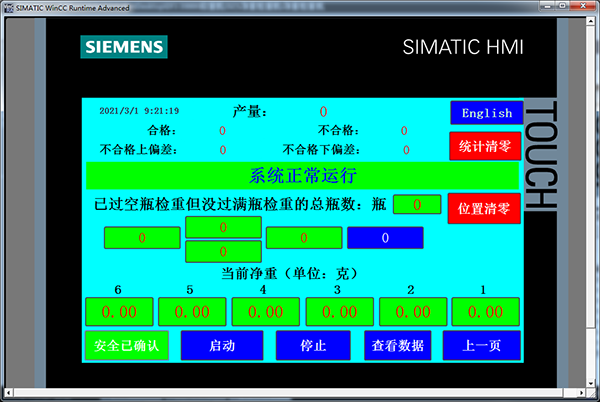
Task: Select the net weight field for channel 6
Action: [x=119, y=312]
